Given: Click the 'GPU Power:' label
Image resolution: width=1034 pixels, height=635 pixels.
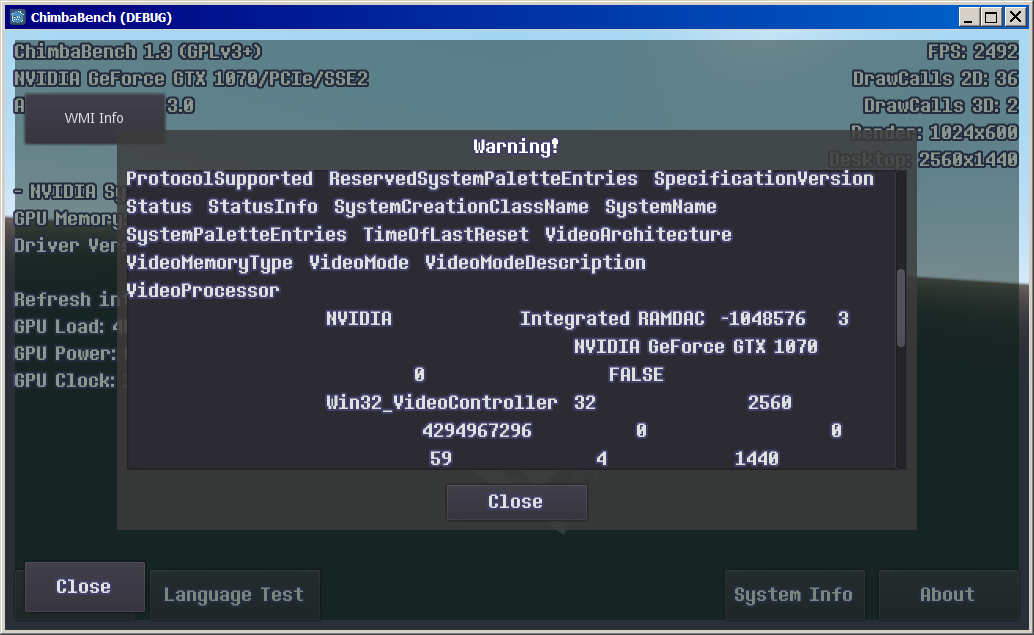Looking at the screenshot, I should point(65,354).
